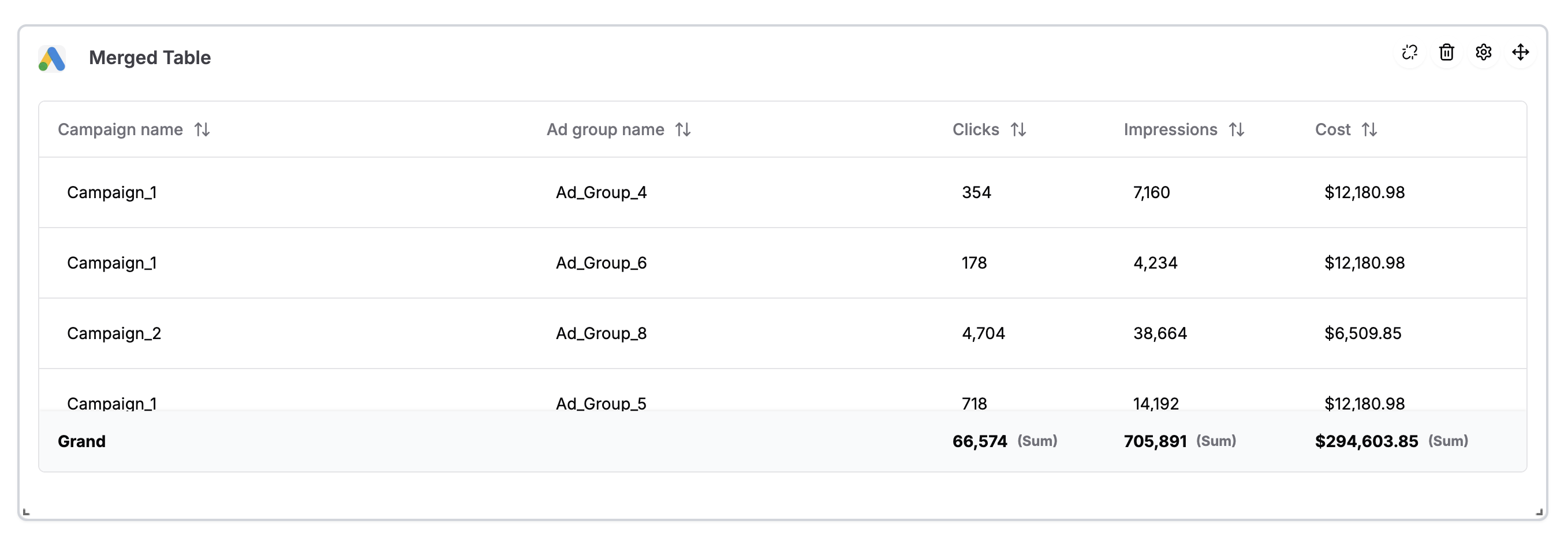Click the Google Ads logo icon

52,58
